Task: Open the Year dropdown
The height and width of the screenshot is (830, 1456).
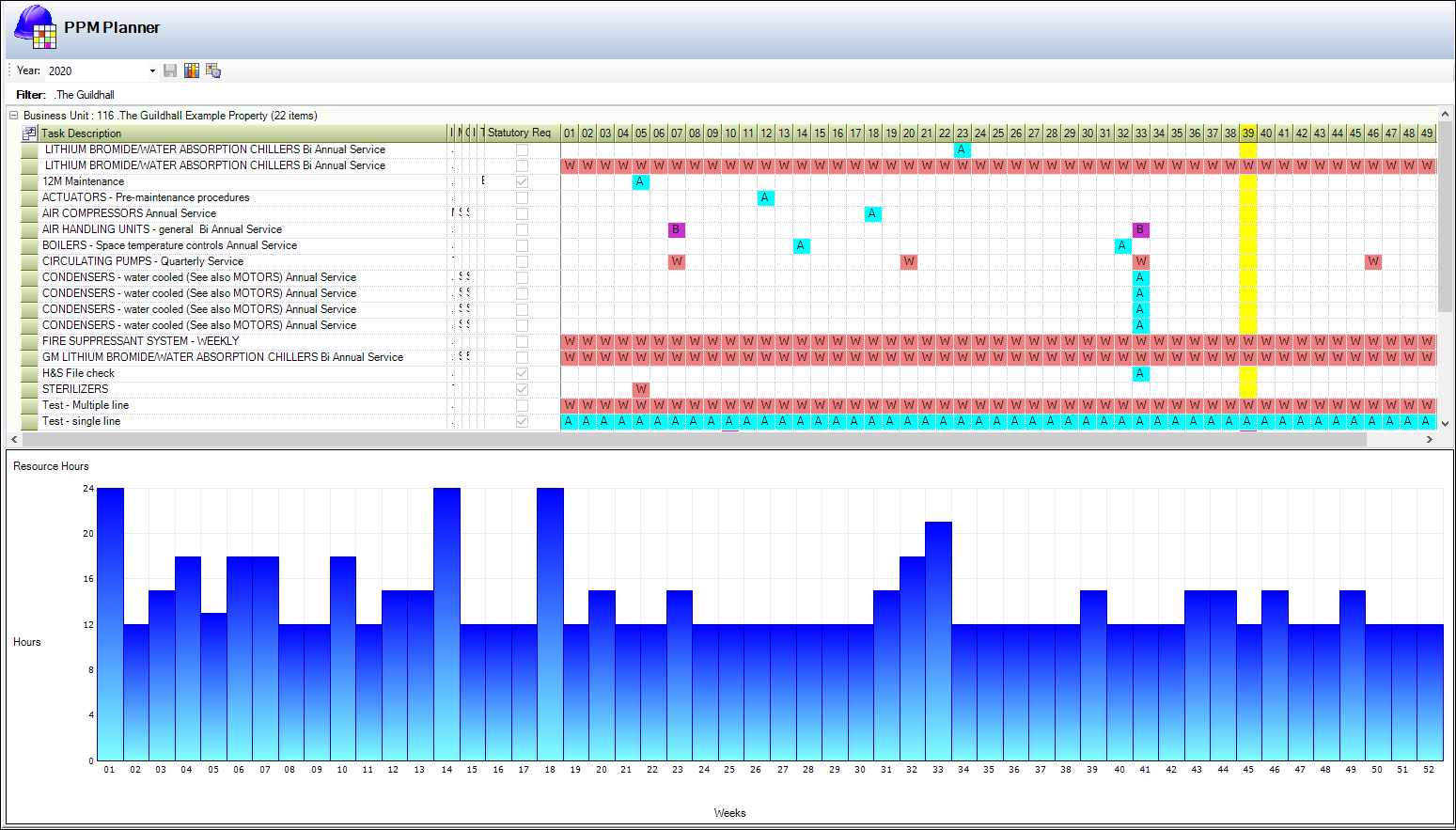Action: 152,71
